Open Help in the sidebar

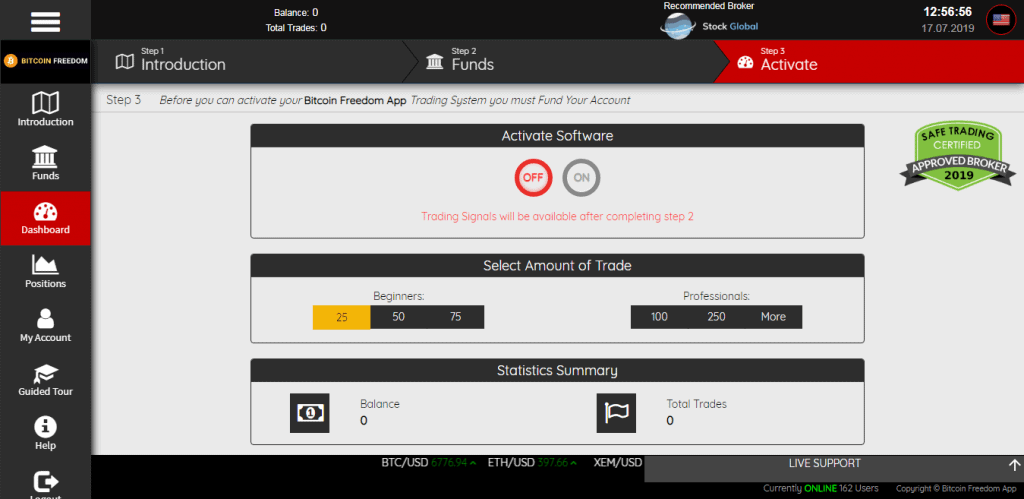click(46, 434)
